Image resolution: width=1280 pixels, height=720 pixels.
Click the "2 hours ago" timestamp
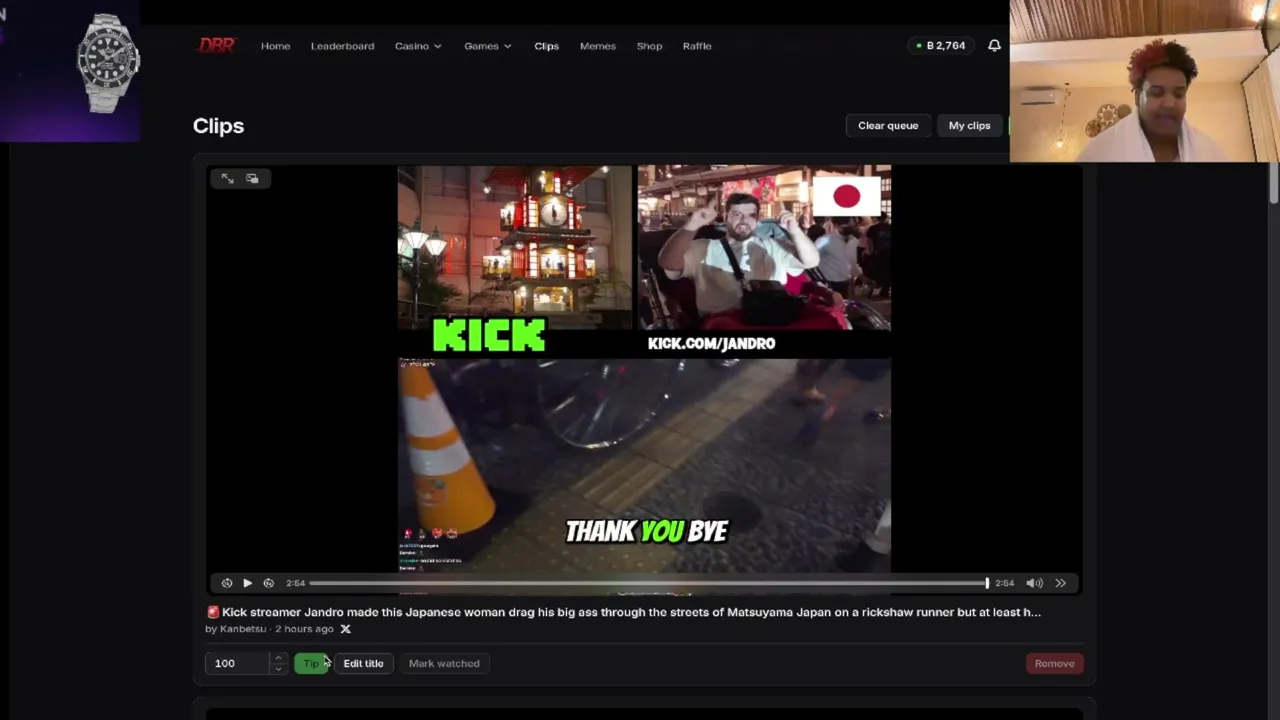[x=304, y=629]
